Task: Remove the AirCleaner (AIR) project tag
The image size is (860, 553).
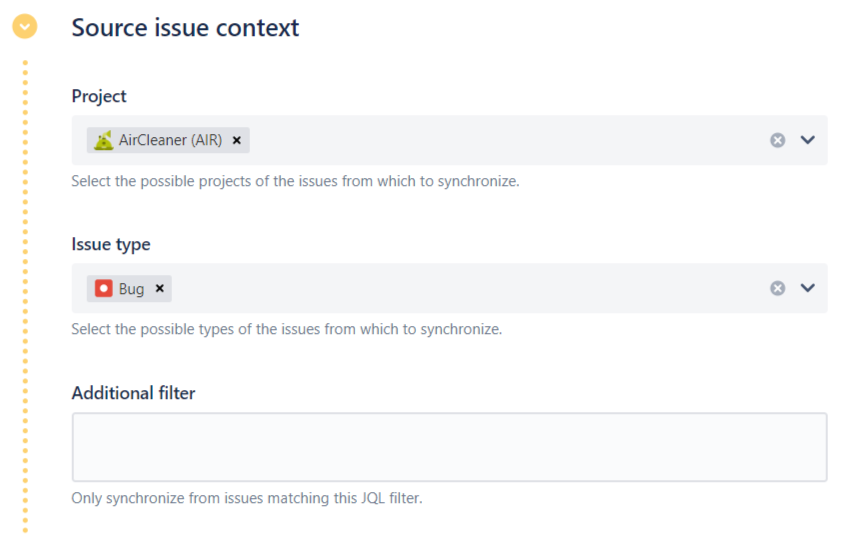Action: click(237, 140)
